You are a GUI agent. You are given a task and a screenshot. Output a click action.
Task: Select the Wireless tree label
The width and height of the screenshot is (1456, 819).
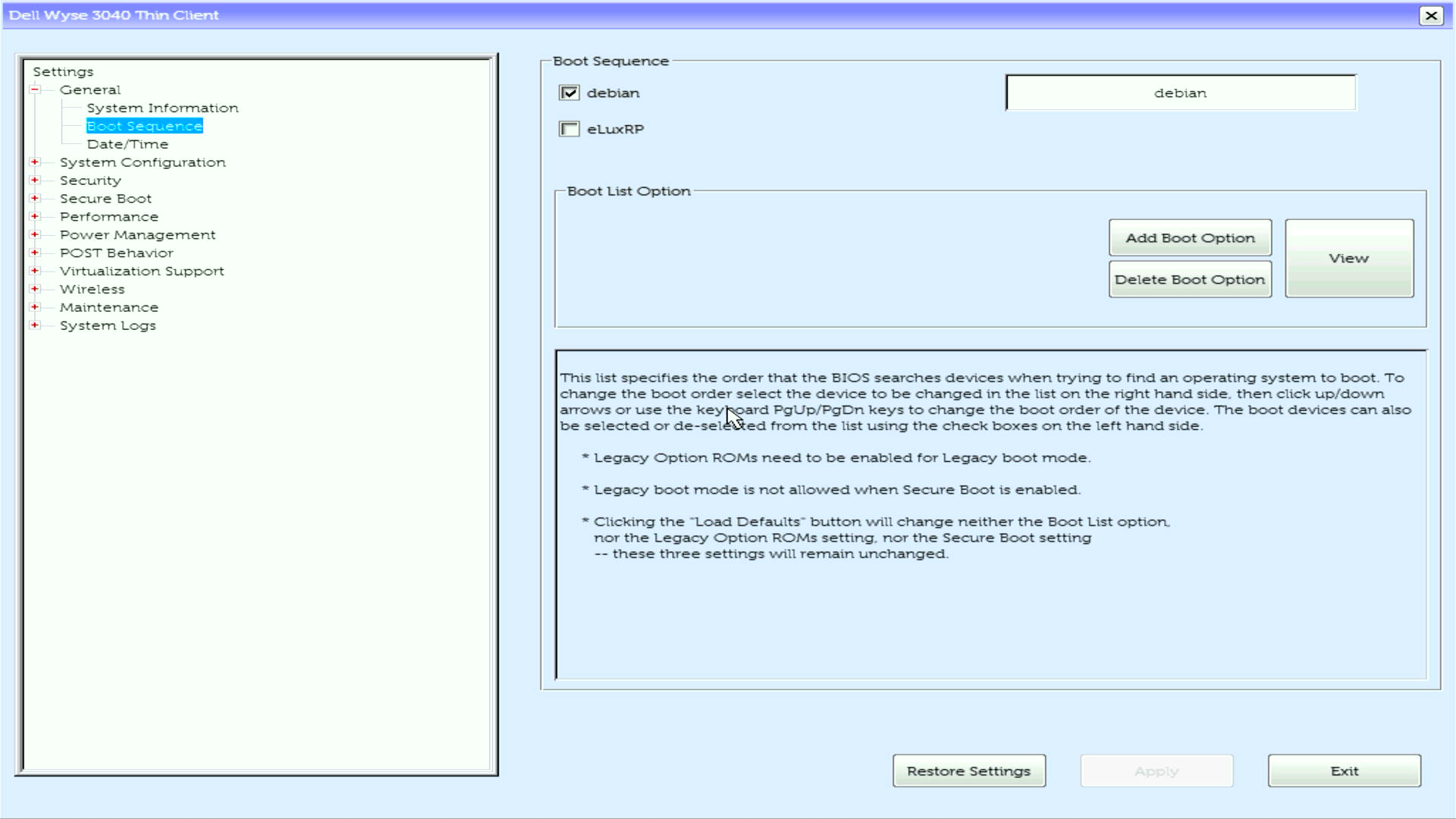92,290
